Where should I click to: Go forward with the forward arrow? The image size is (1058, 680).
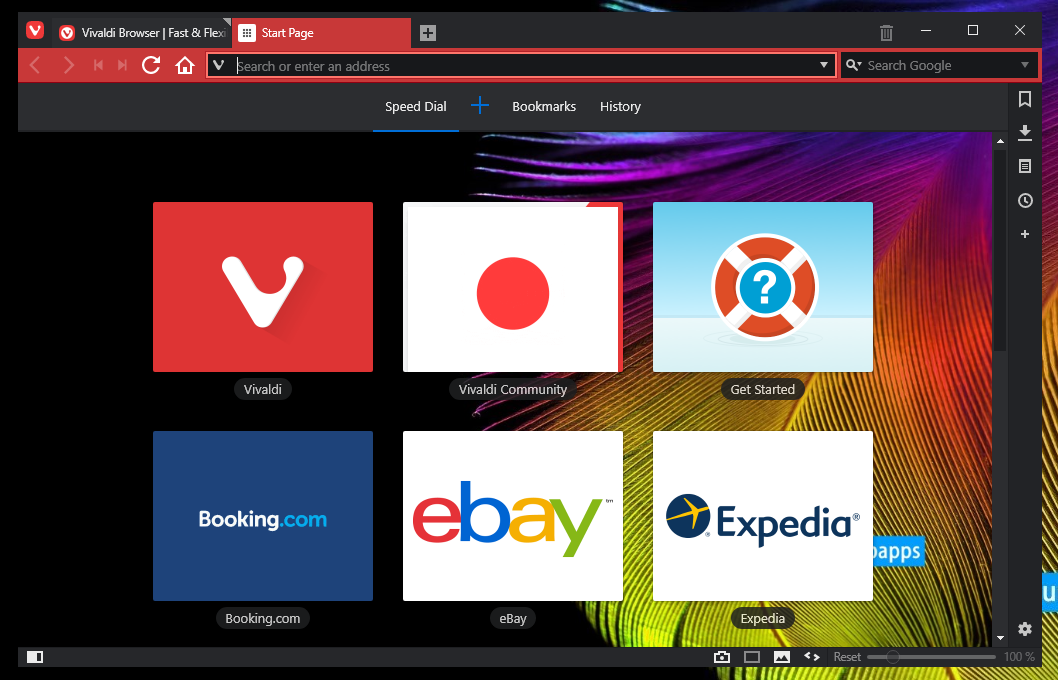[68, 65]
